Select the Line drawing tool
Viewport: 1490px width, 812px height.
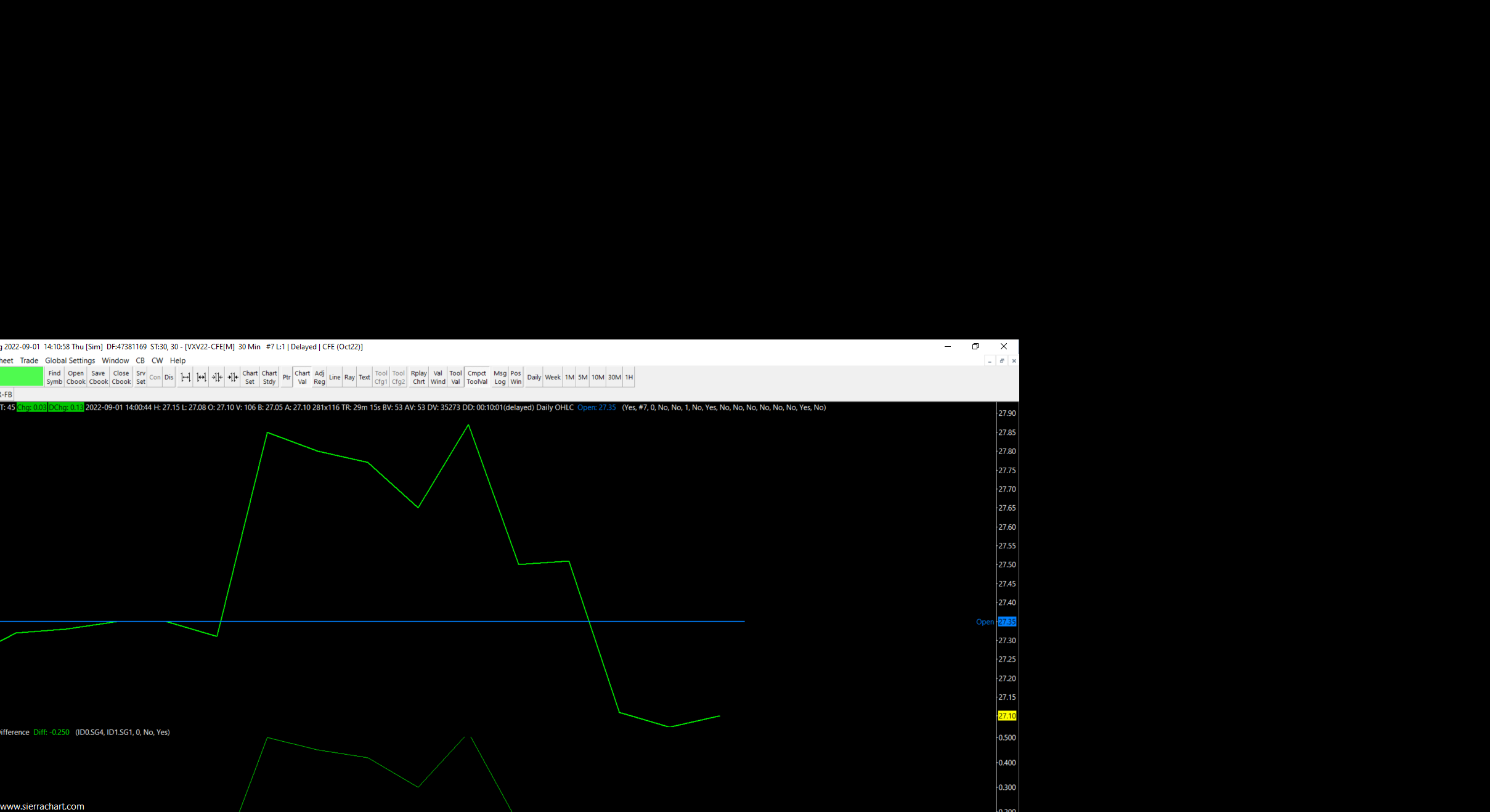point(335,378)
